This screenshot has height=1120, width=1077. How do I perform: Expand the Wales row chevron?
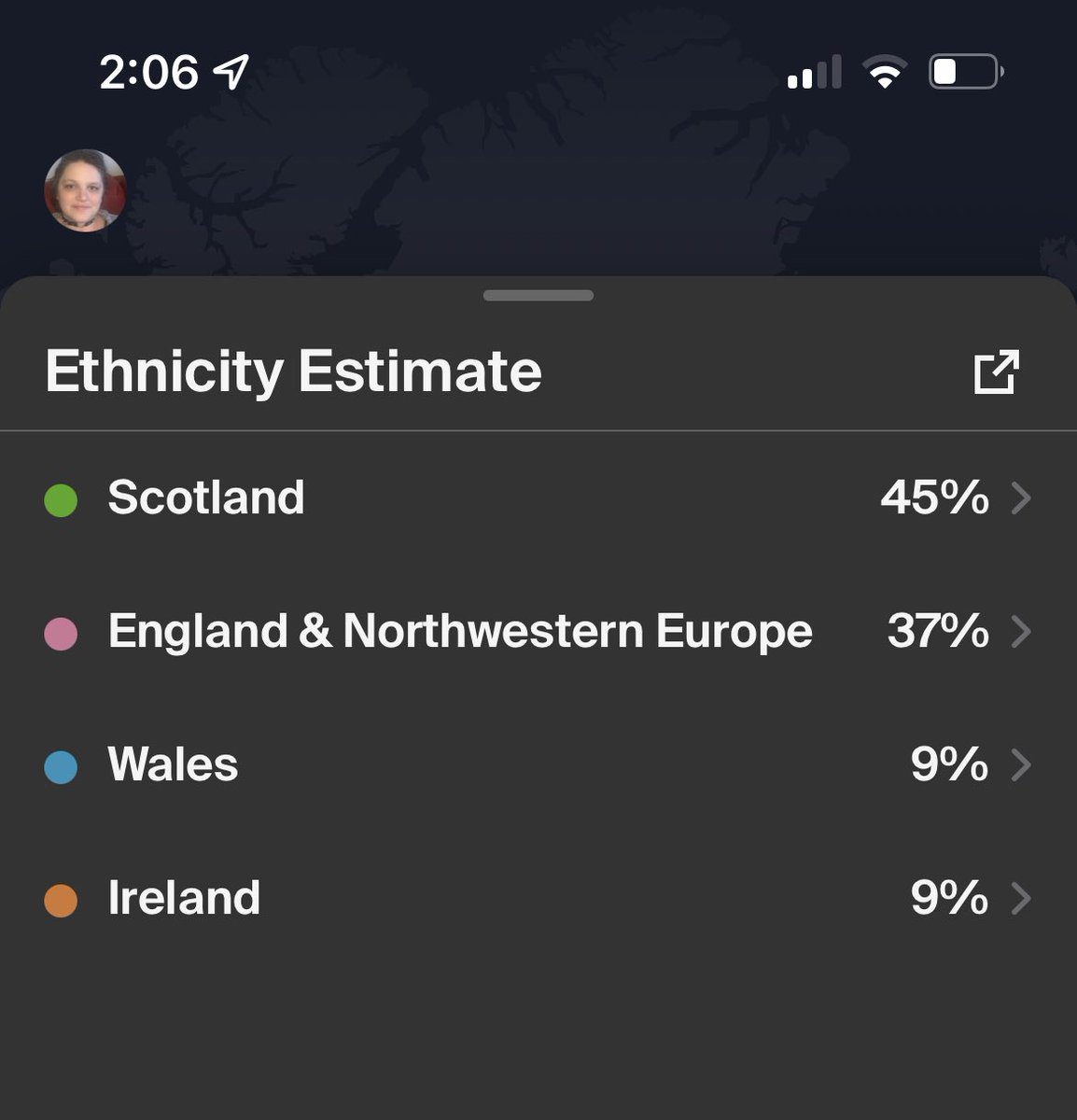[1021, 764]
